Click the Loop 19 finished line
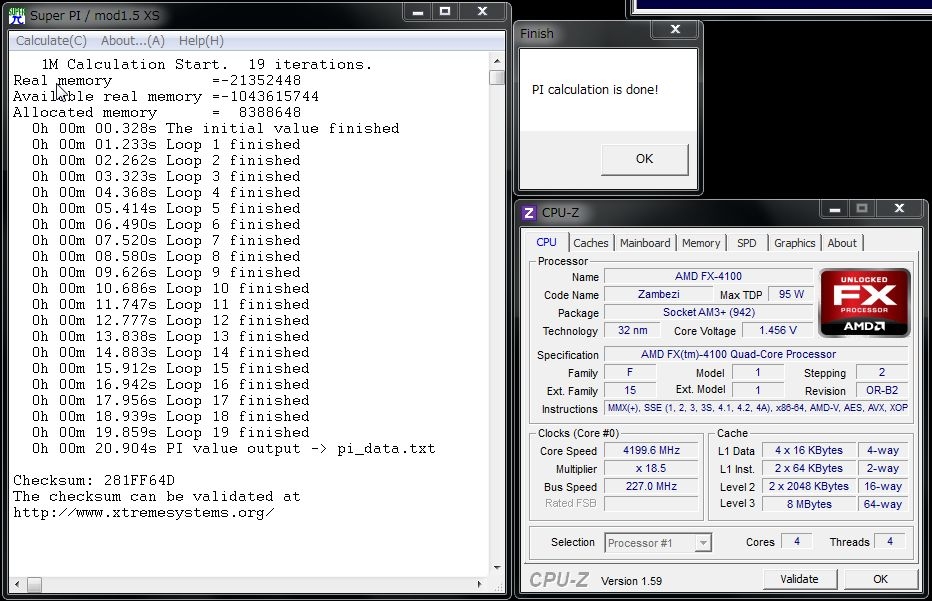Image resolution: width=932 pixels, height=601 pixels. 171,432
